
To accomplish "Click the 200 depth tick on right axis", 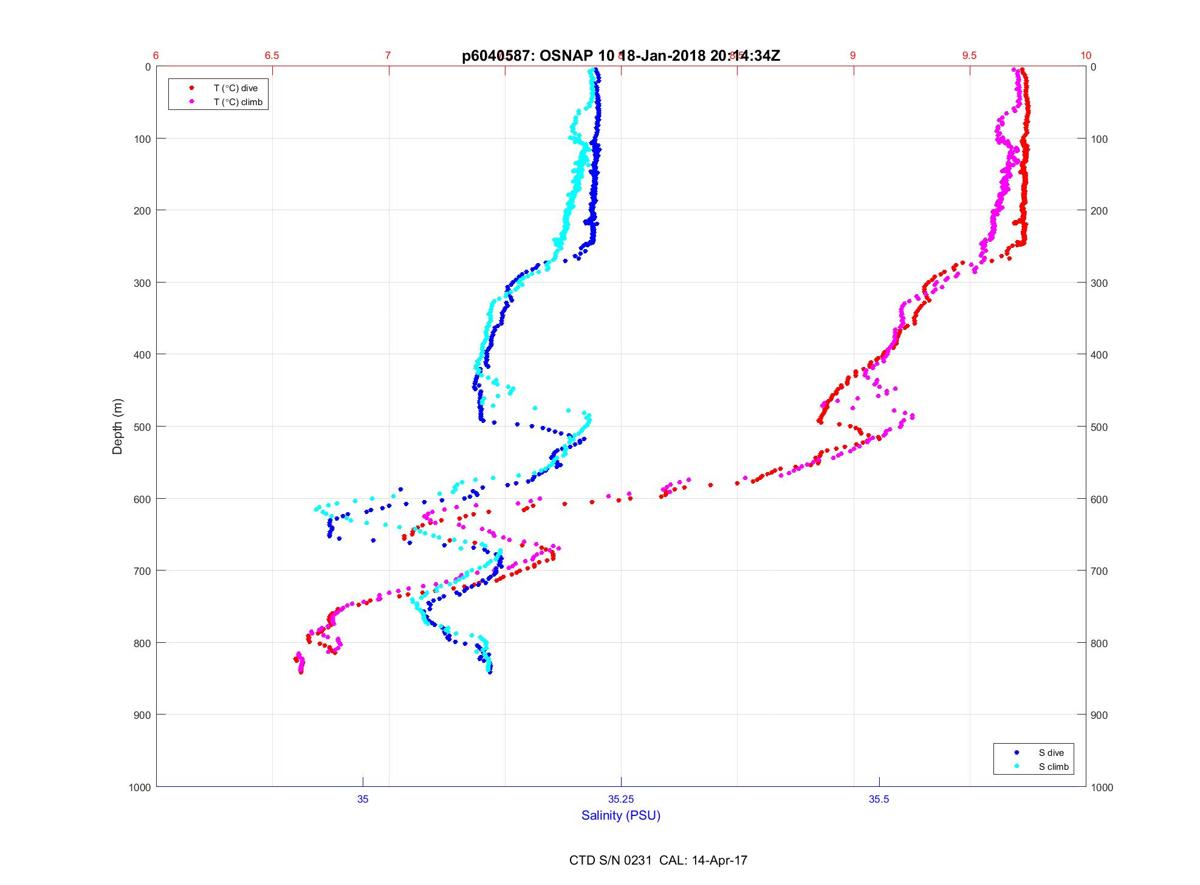I will coord(1099,211).
